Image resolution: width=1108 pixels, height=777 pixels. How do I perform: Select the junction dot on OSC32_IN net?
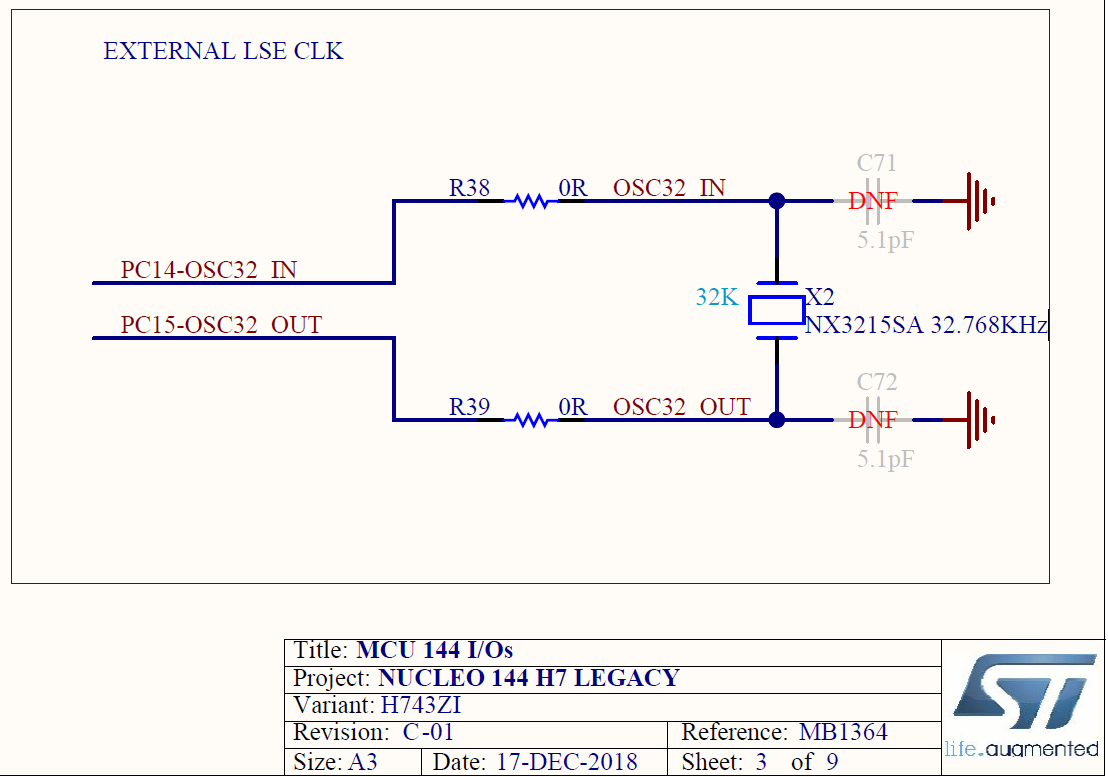[x=777, y=201]
